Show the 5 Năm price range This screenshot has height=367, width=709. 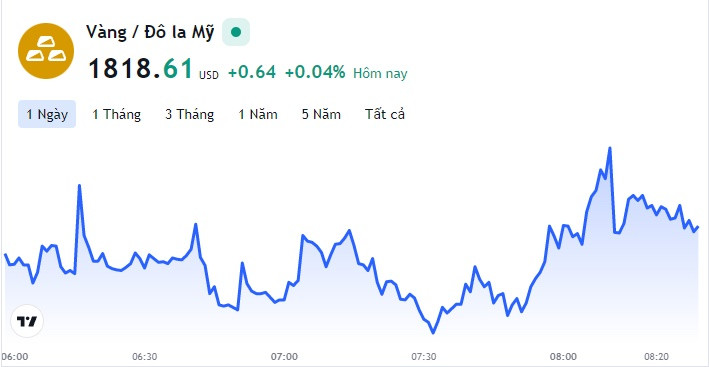coord(321,114)
